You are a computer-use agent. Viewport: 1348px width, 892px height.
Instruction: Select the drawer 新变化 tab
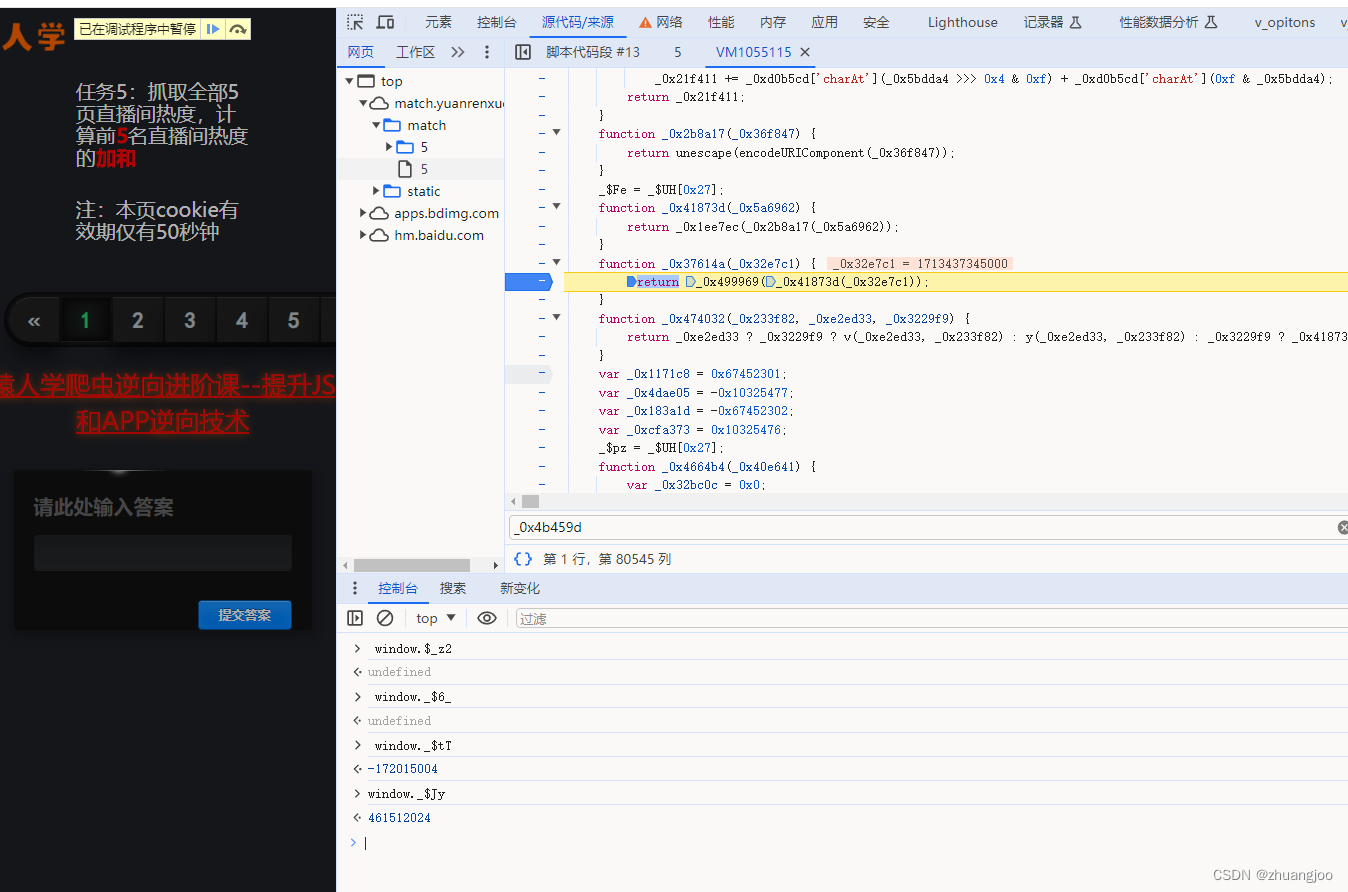[x=520, y=588]
